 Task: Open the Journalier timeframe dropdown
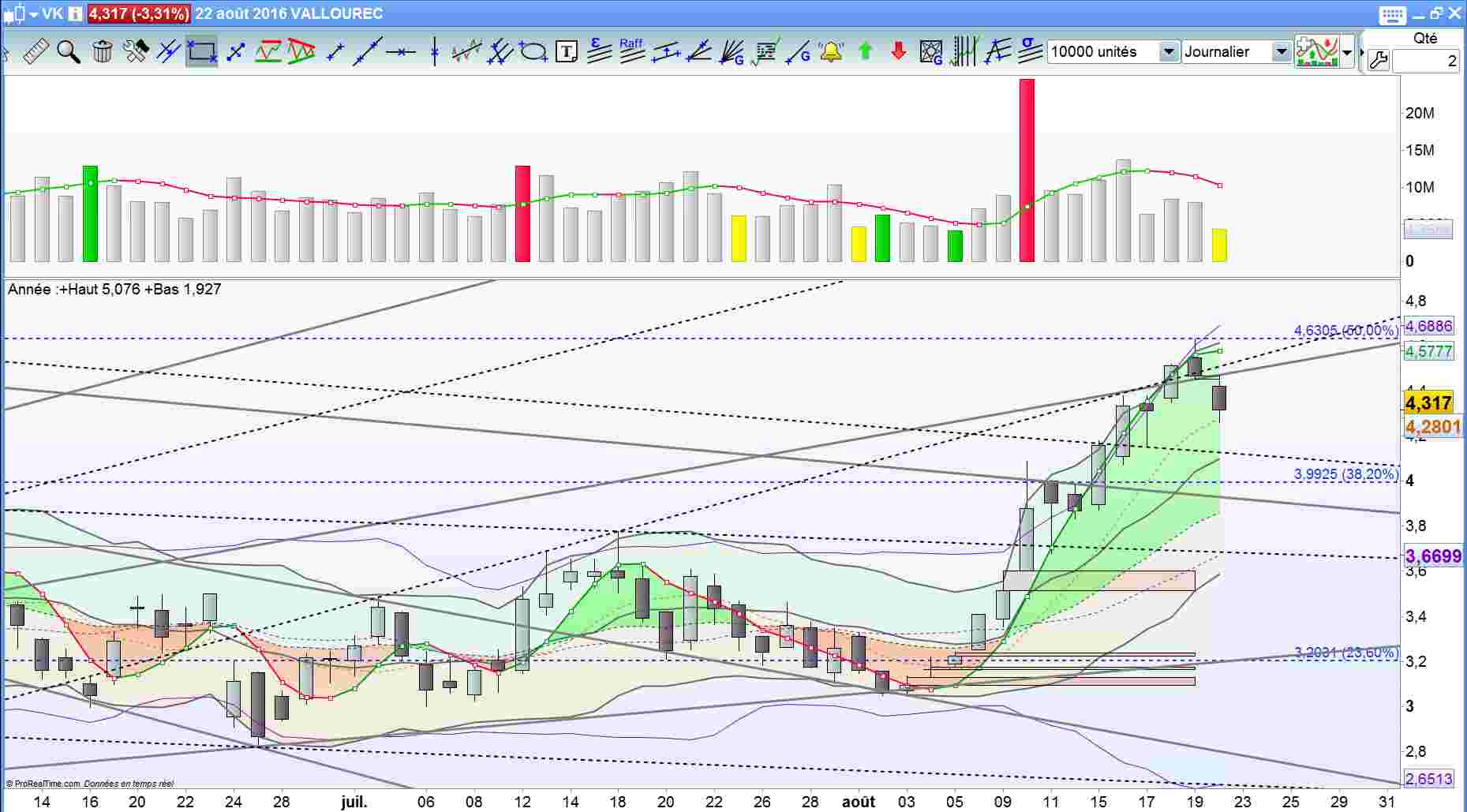(1236, 52)
